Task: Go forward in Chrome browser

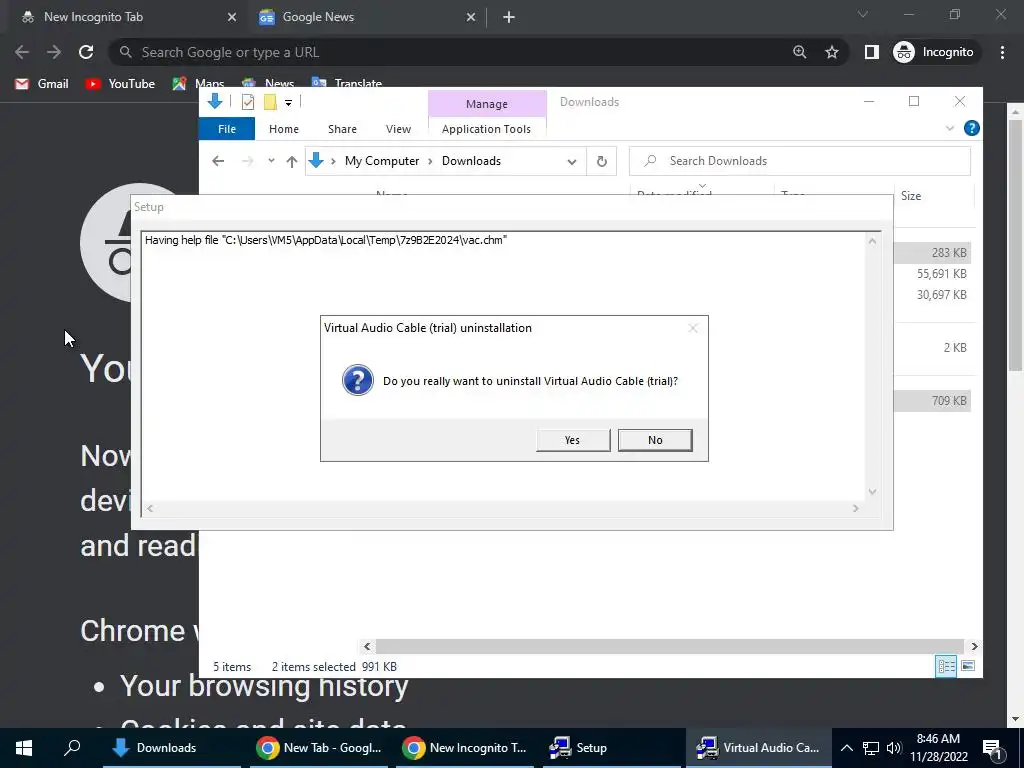Action: click(x=54, y=52)
